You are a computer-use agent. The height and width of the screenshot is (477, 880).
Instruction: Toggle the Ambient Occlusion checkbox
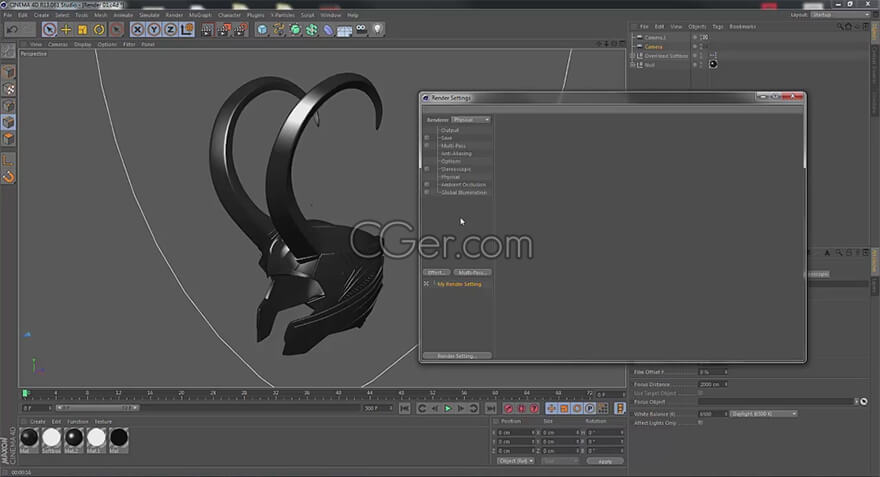point(427,185)
